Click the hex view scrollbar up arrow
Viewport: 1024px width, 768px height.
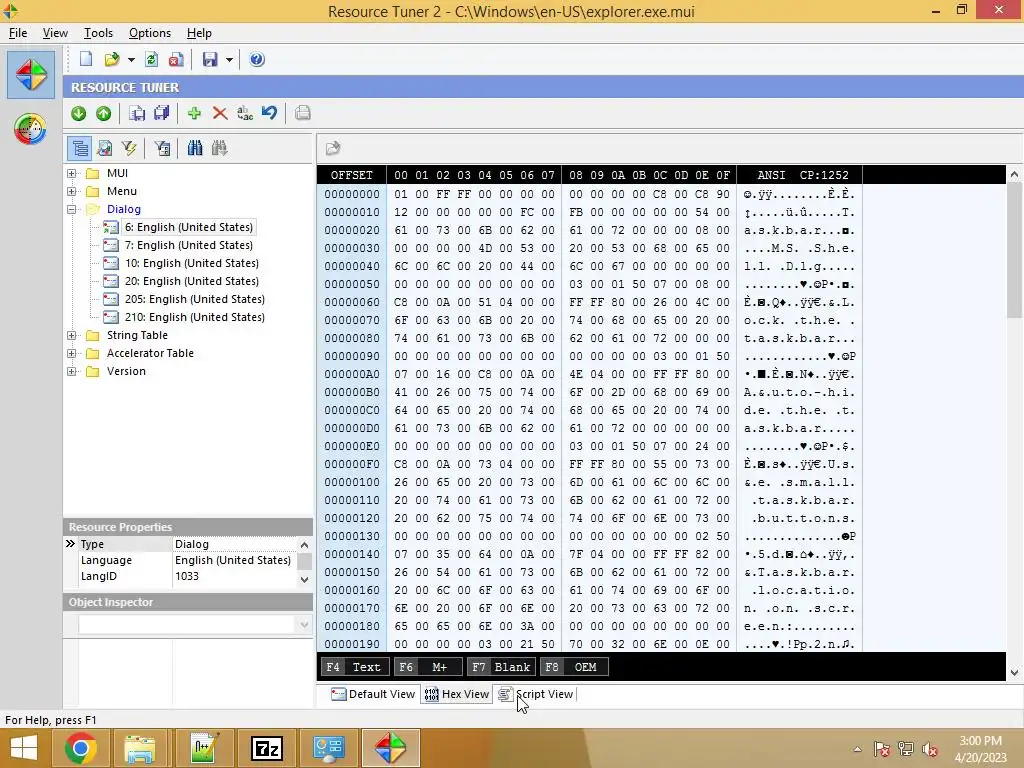click(x=1014, y=174)
